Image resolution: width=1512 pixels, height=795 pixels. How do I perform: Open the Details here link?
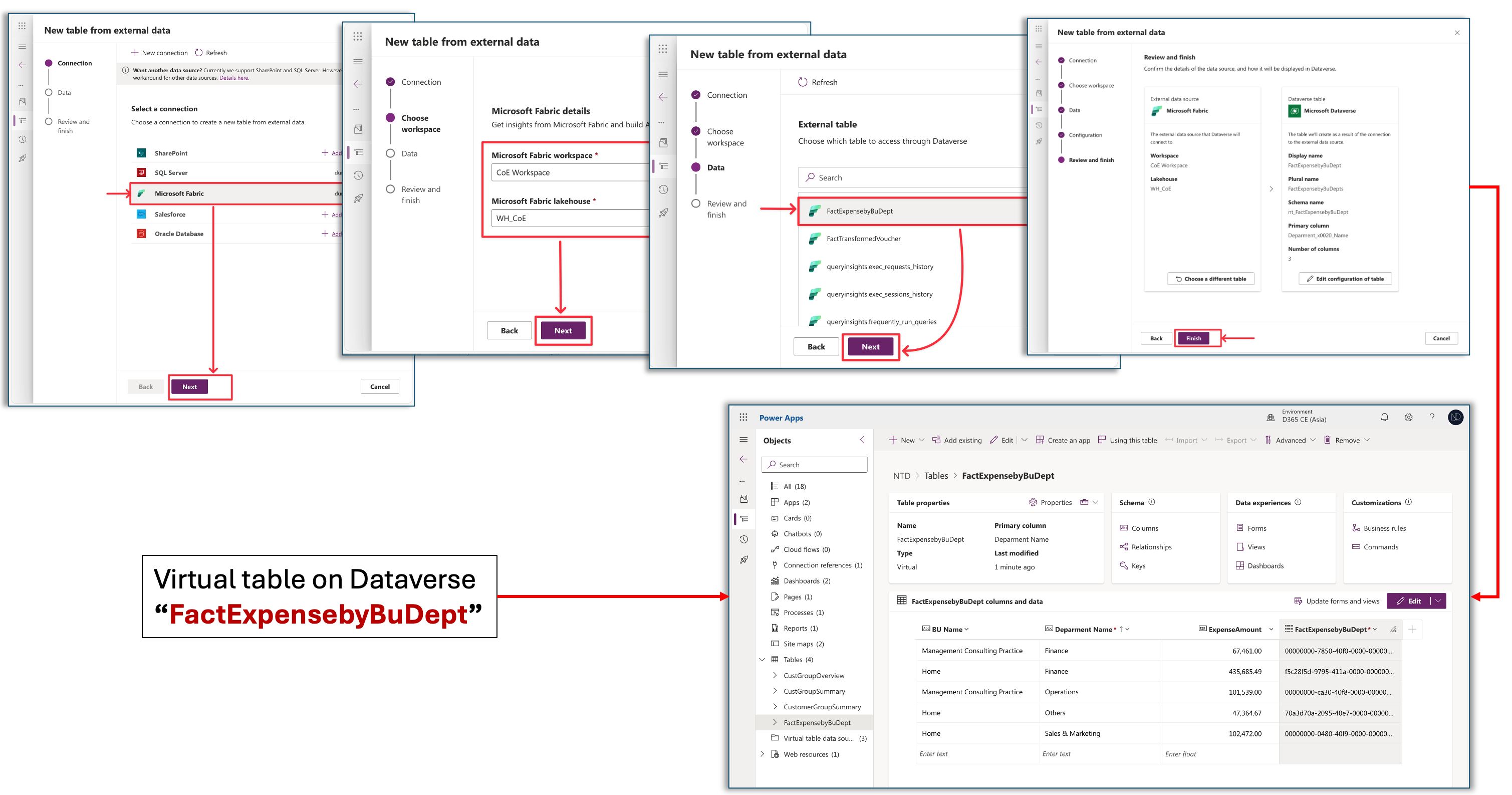[x=234, y=78]
